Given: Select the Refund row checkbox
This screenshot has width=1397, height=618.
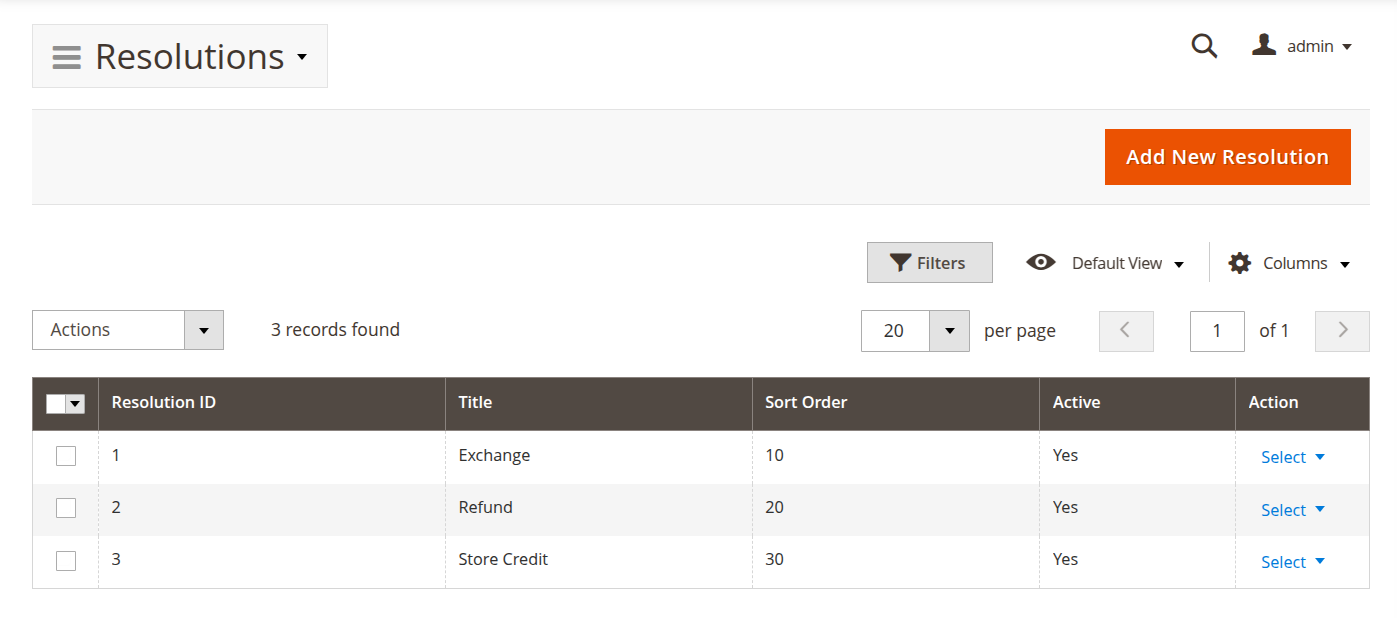Looking at the screenshot, I should pyautogui.click(x=66, y=508).
